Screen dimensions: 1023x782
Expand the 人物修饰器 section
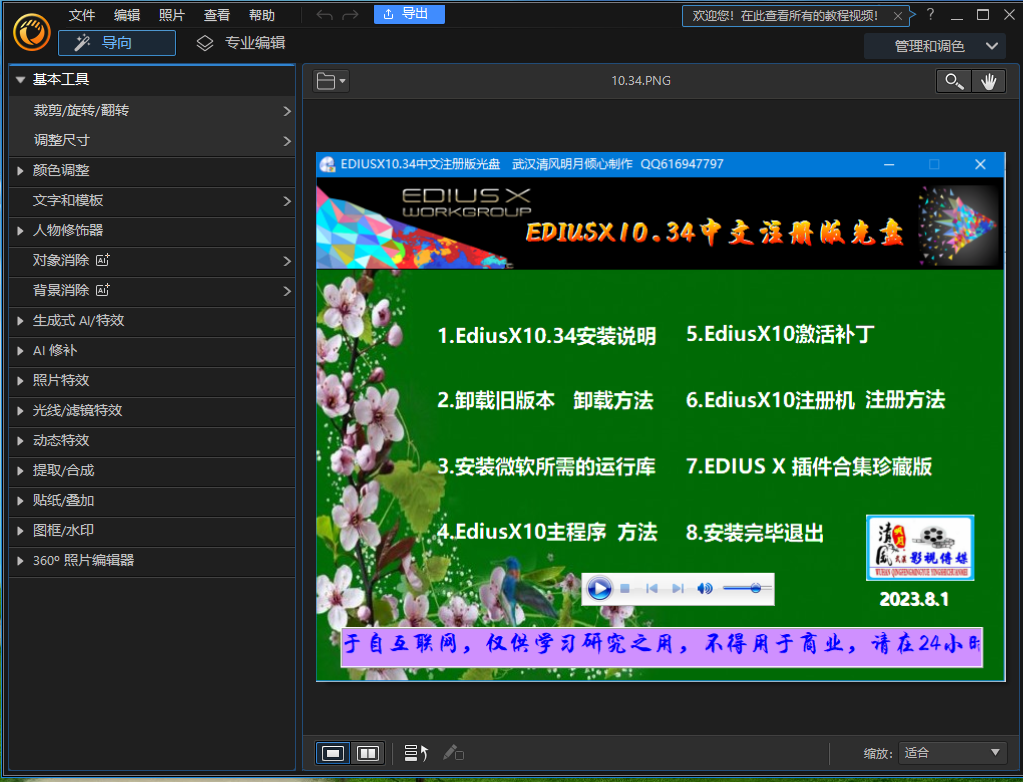[152, 231]
